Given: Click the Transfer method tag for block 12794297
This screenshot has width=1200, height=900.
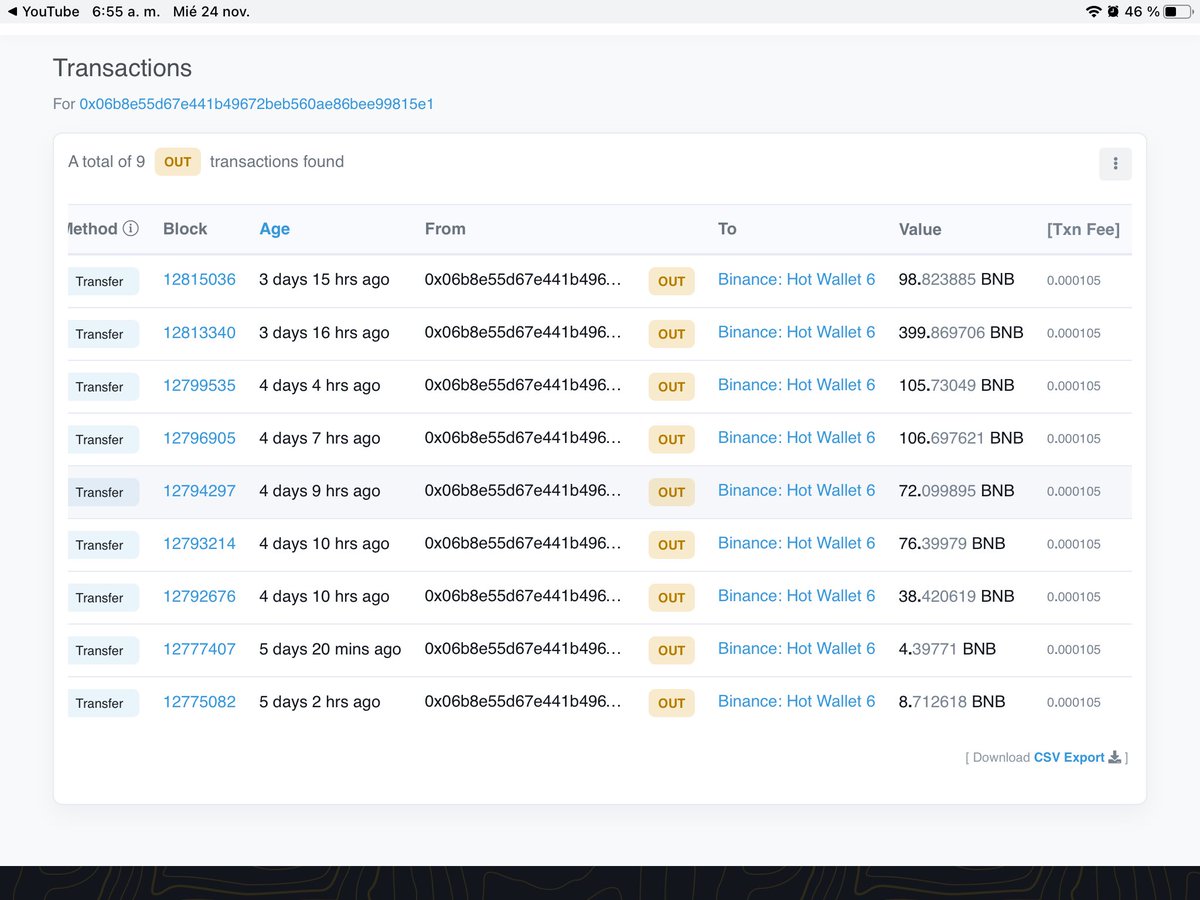Looking at the screenshot, I should pos(102,492).
